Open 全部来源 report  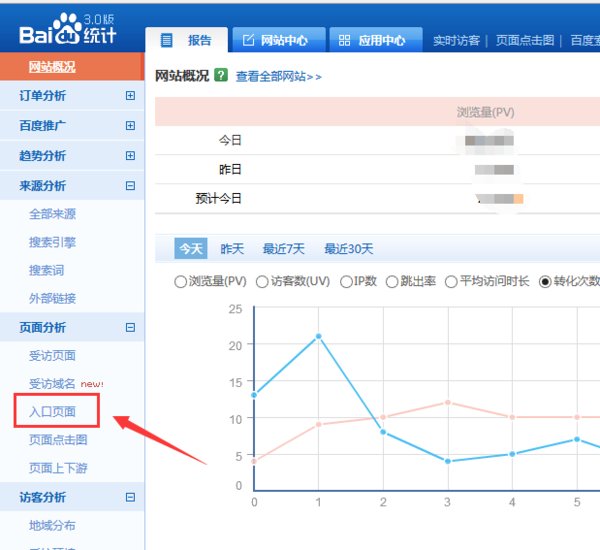click(52, 214)
